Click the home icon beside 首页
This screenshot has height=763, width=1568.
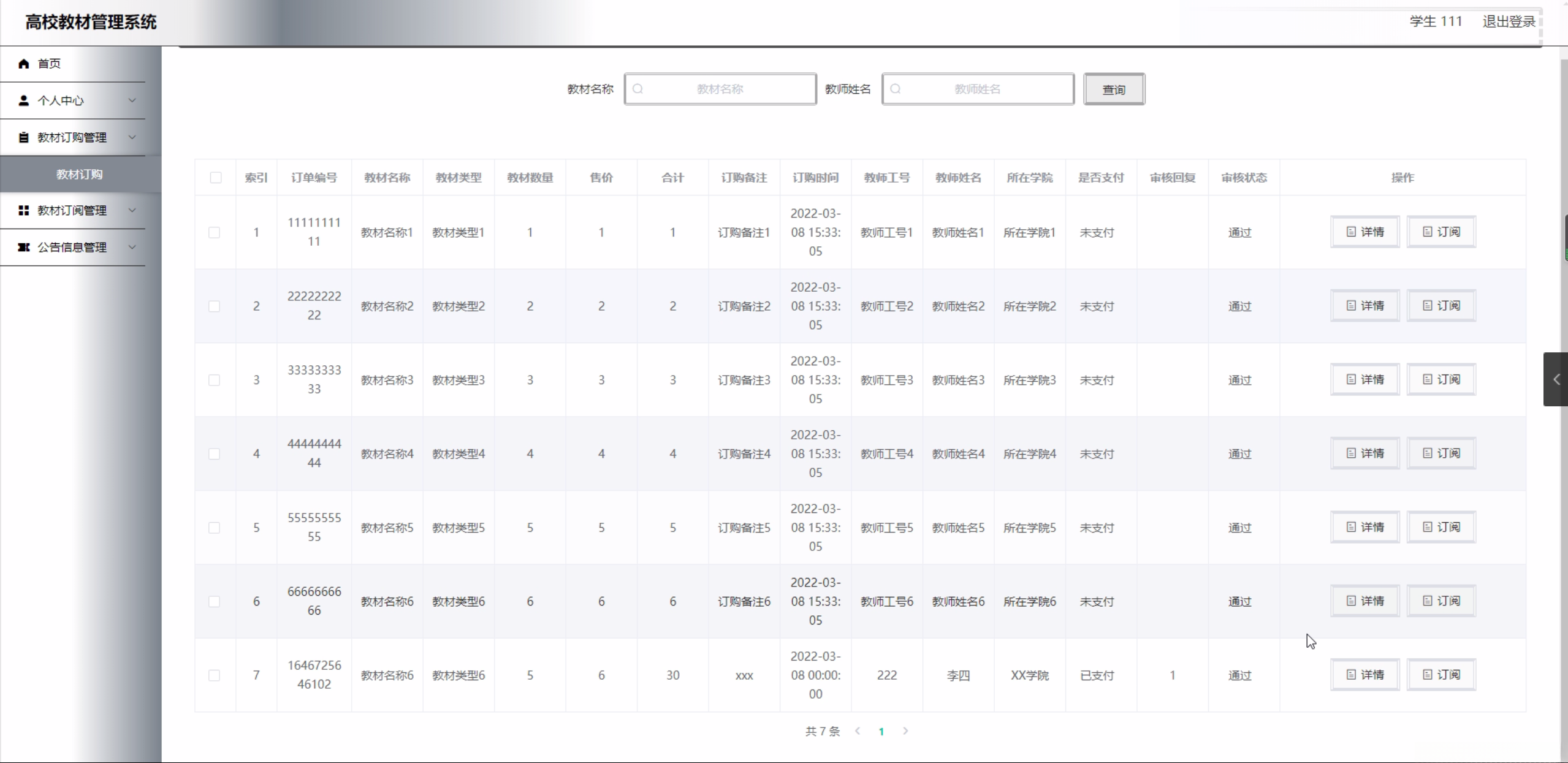click(x=24, y=64)
